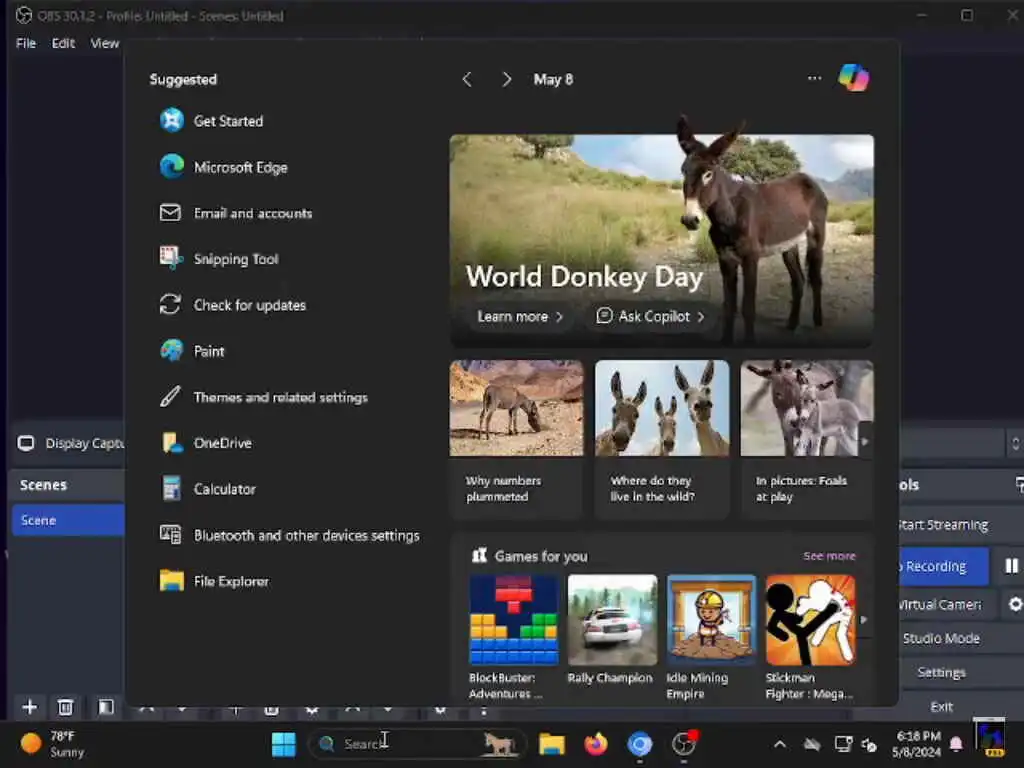Click Games for you heading
The image size is (1024, 768).
click(541, 556)
